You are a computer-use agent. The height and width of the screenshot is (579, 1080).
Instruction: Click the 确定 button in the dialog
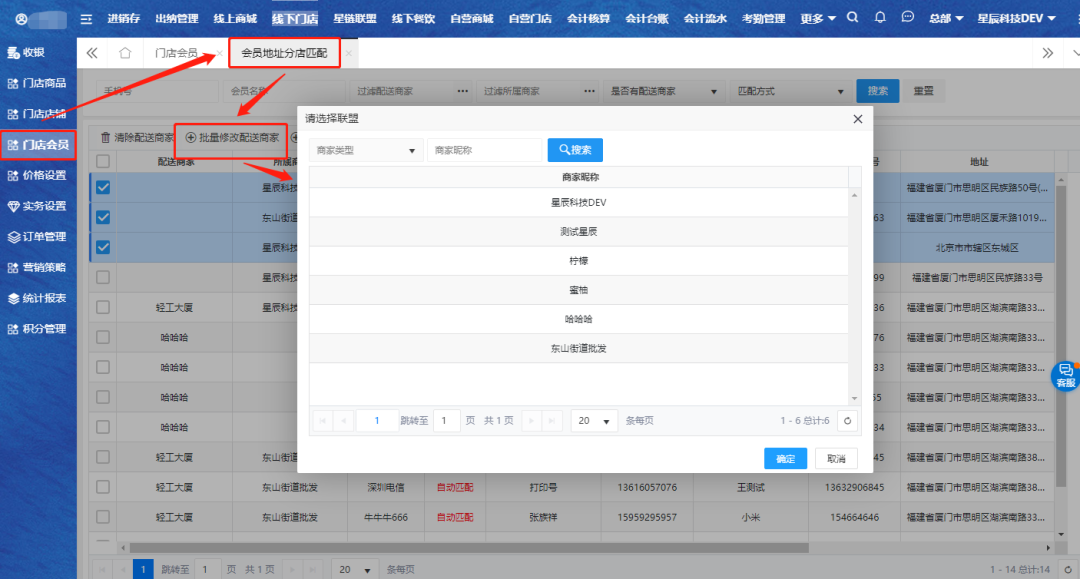pos(785,459)
